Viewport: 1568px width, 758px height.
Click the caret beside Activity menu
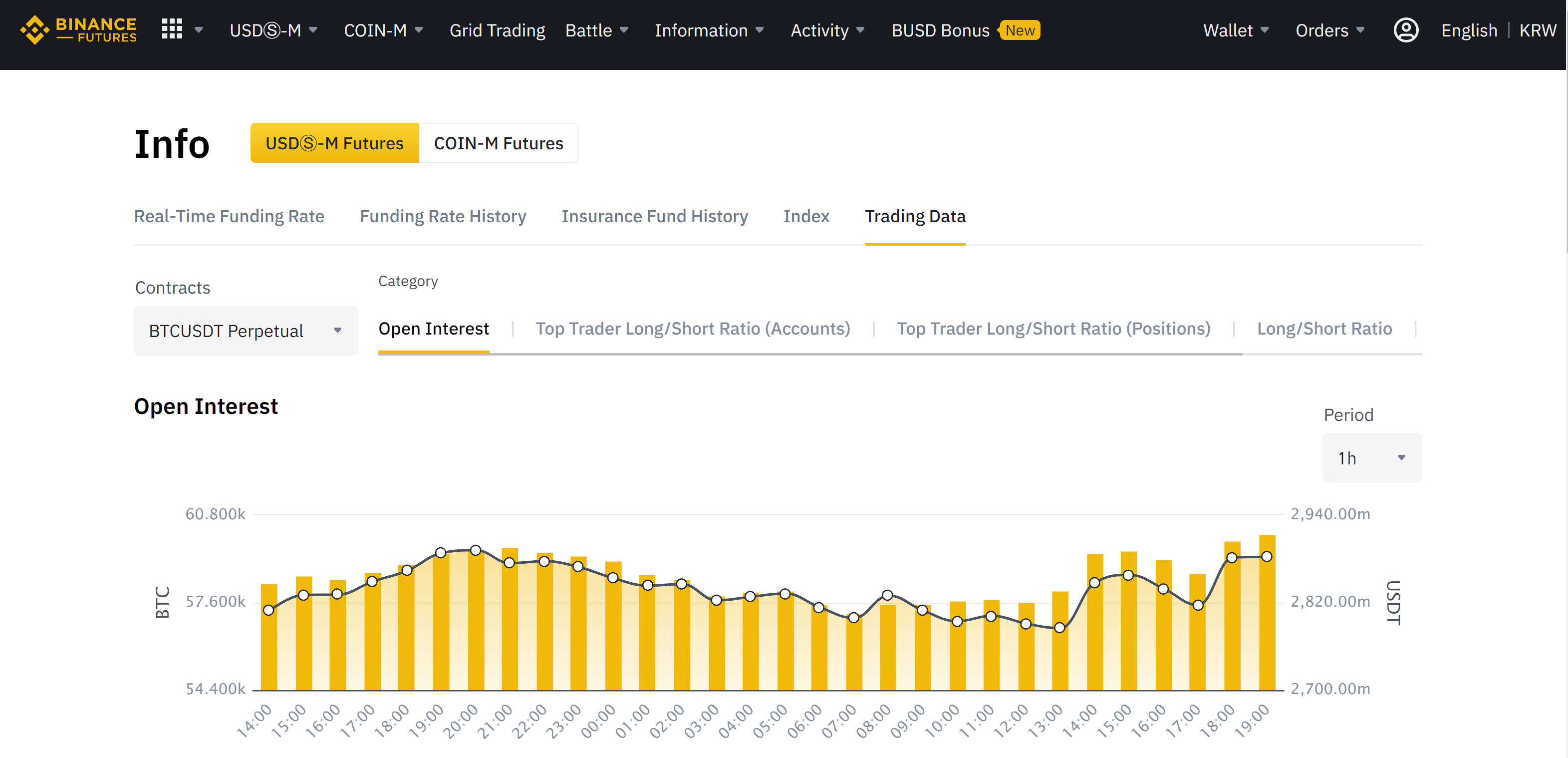pyautogui.click(x=860, y=30)
